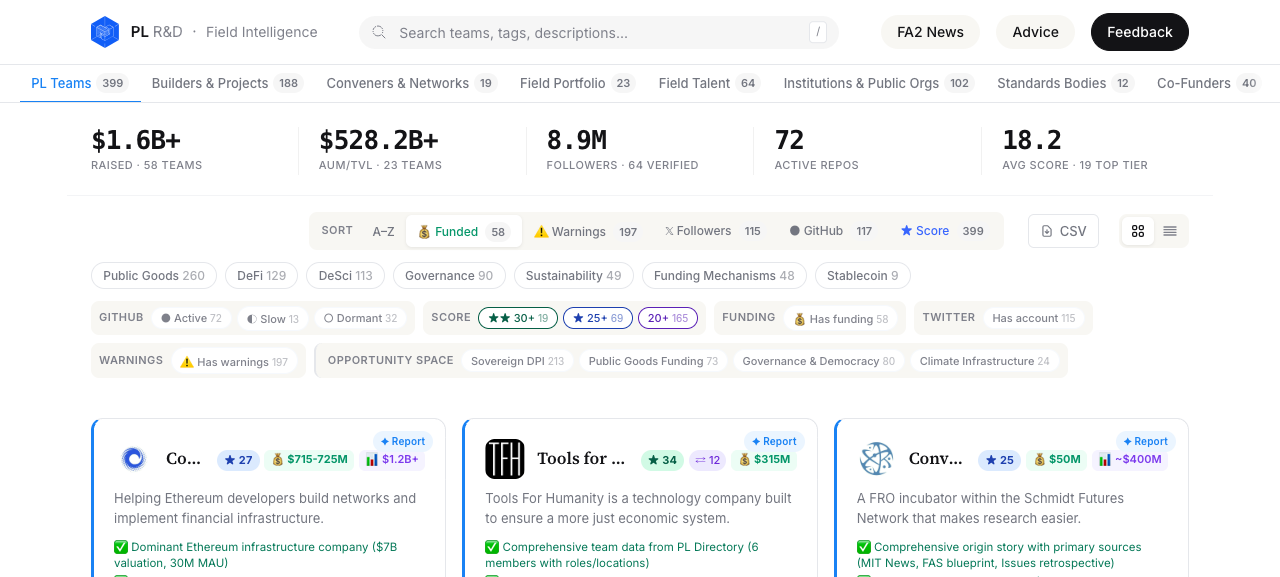The width and height of the screenshot is (1280, 577).
Task: Click the search magnifier icon
Action: [379, 32]
